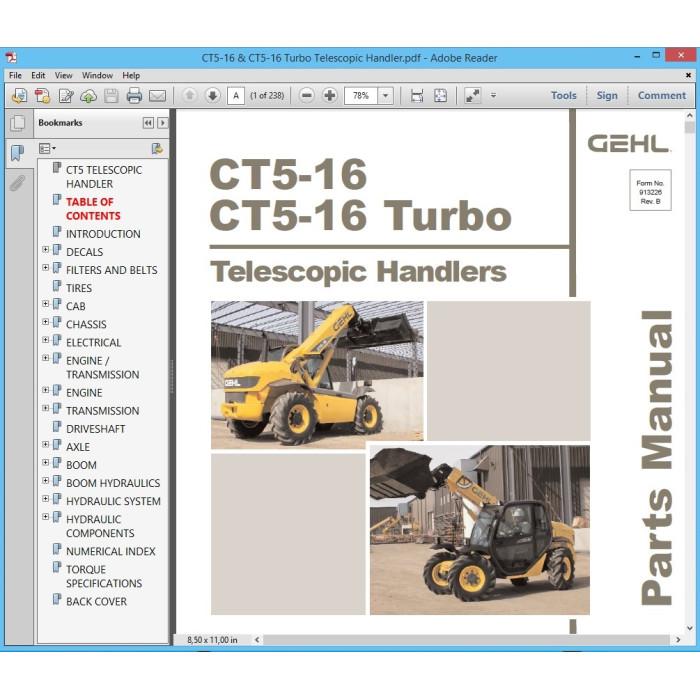The image size is (700, 700).
Task: Click the zoom percentage field showing 78%
Action: click(361, 96)
